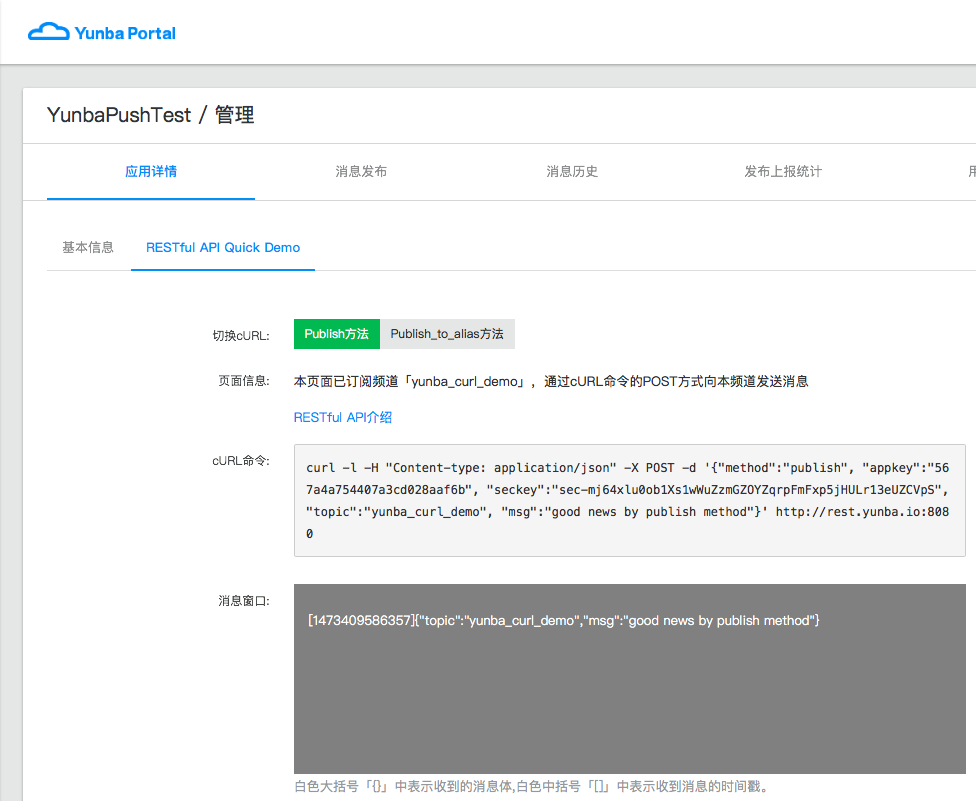Choose the green Publish方法 button
The image size is (976, 801).
point(336,334)
